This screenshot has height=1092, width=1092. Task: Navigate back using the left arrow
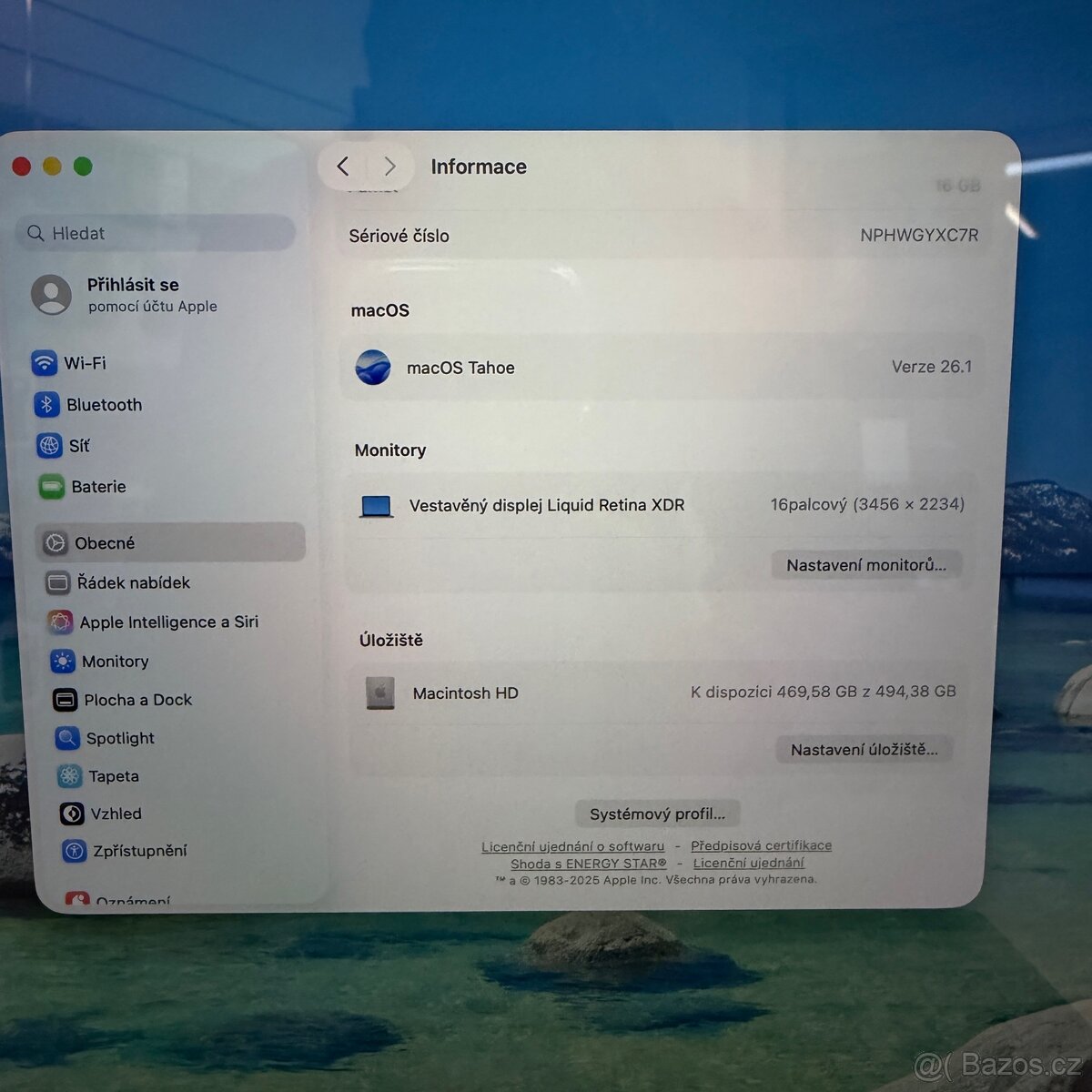coord(343,167)
